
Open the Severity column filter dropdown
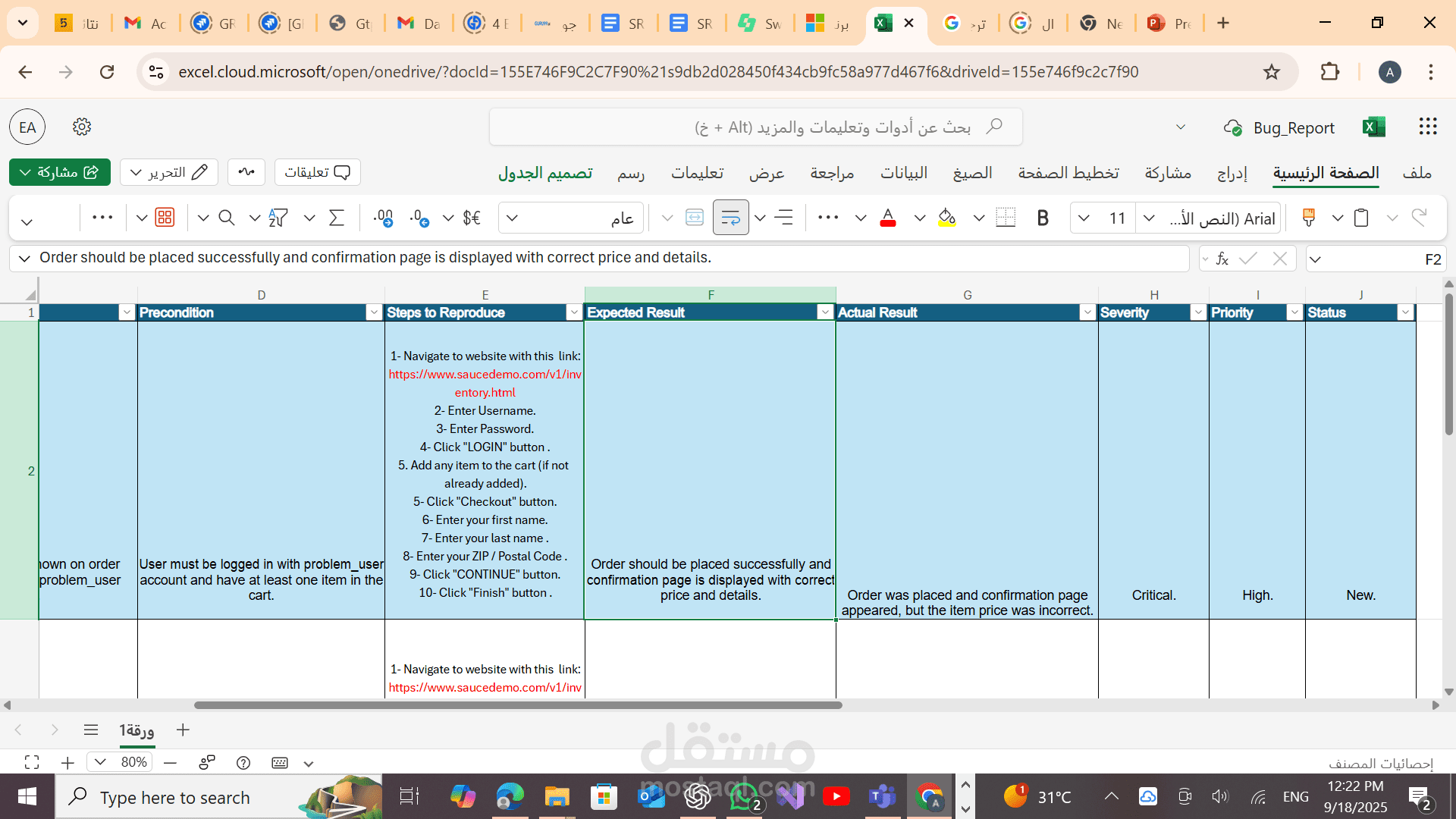1197,312
